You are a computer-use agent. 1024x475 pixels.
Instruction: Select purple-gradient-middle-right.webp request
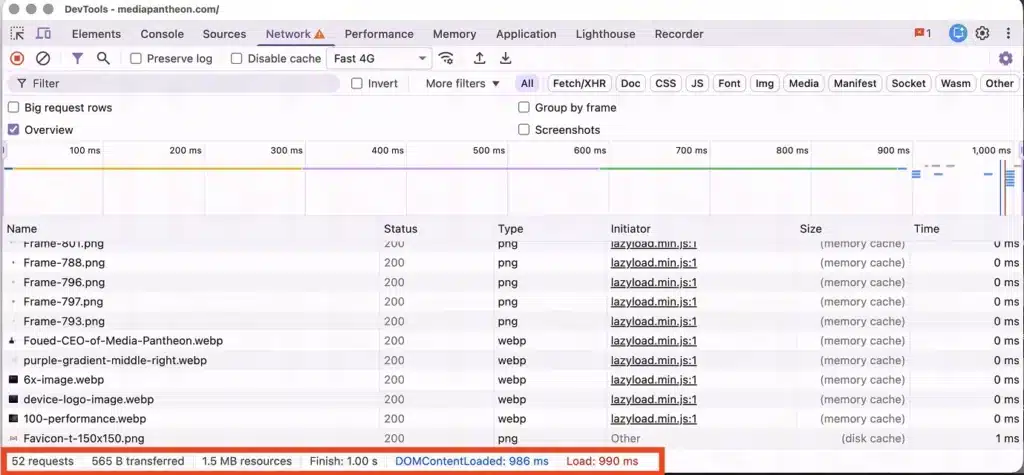(x=512, y=360)
